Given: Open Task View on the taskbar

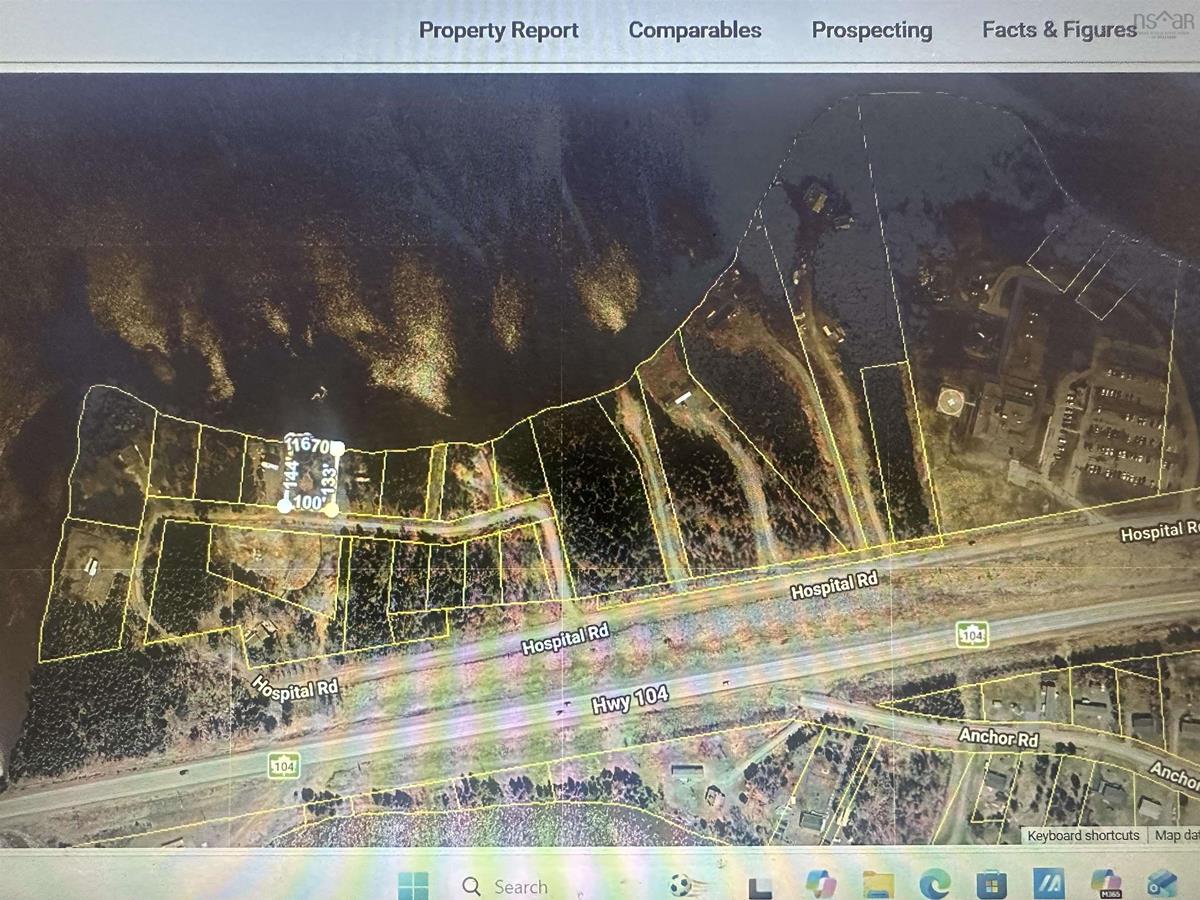Looking at the screenshot, I should coord(761,886).
